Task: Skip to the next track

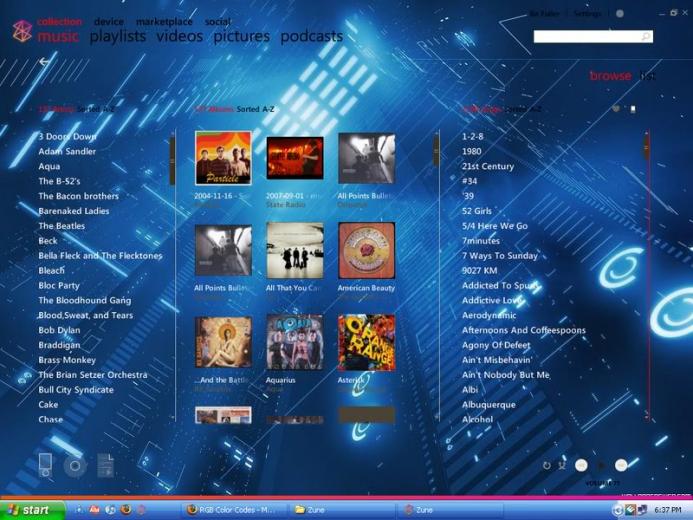Action: (x=621, y=465)
